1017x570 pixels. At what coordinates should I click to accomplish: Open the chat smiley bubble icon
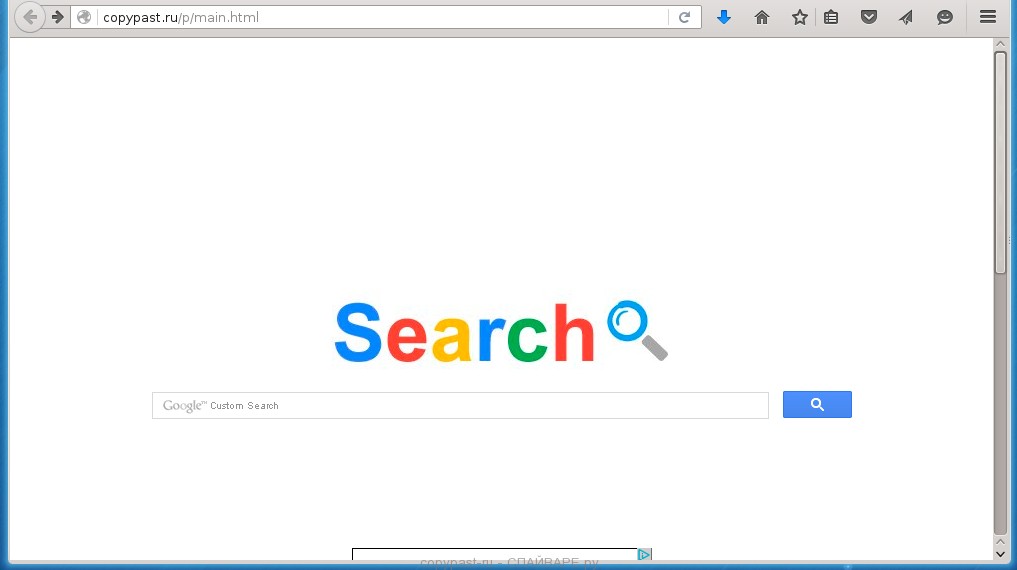[x=944, y=18]
